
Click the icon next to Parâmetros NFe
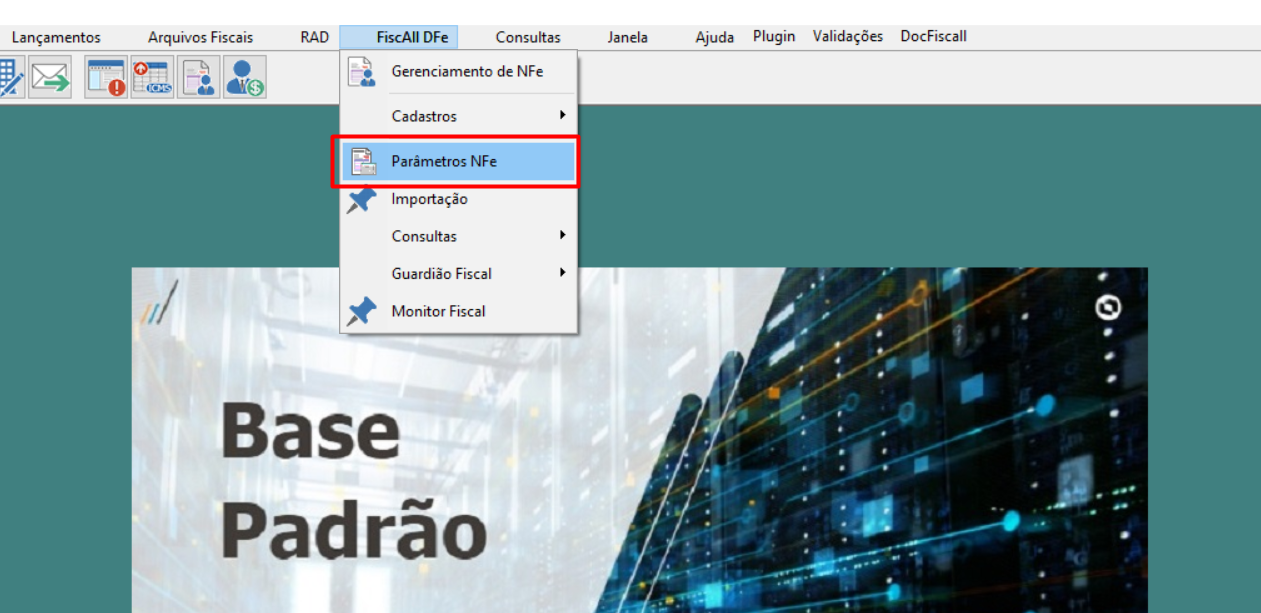tap(363, 161)
